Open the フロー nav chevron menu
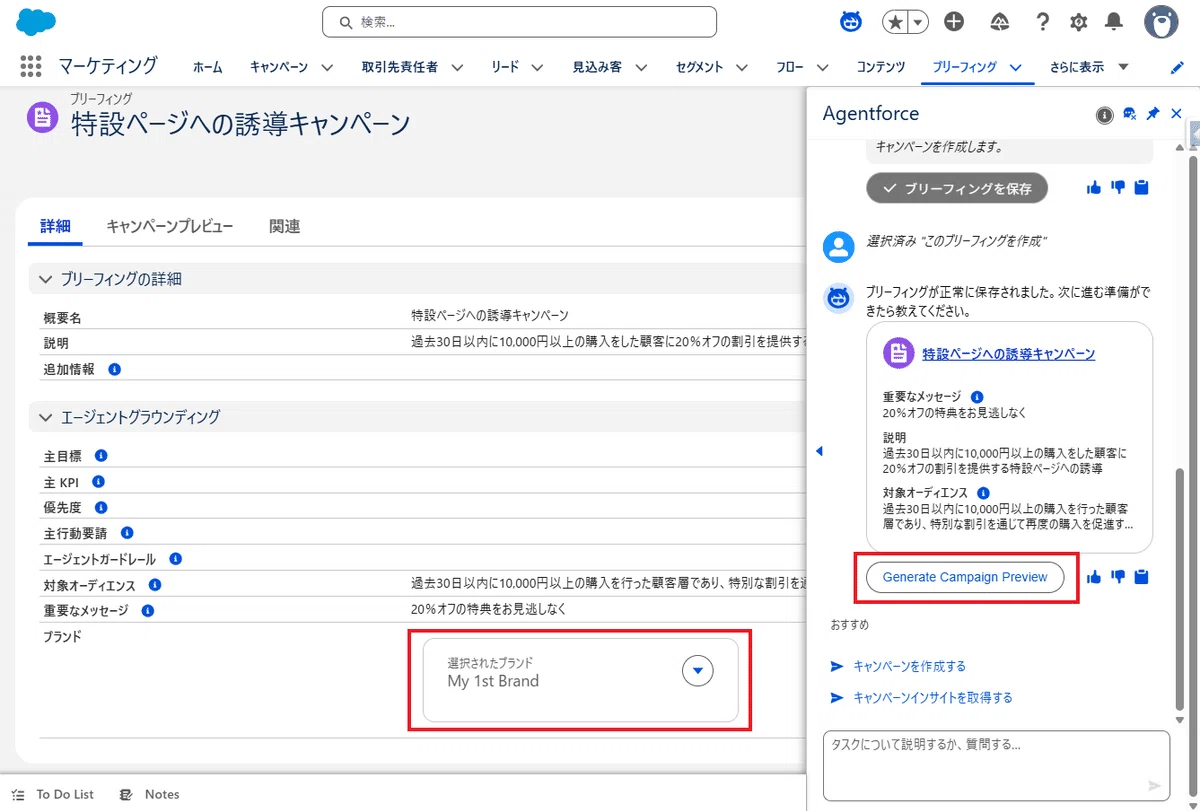The width and height of the screenshot is (1200, 811). click(x=823, y=68)
